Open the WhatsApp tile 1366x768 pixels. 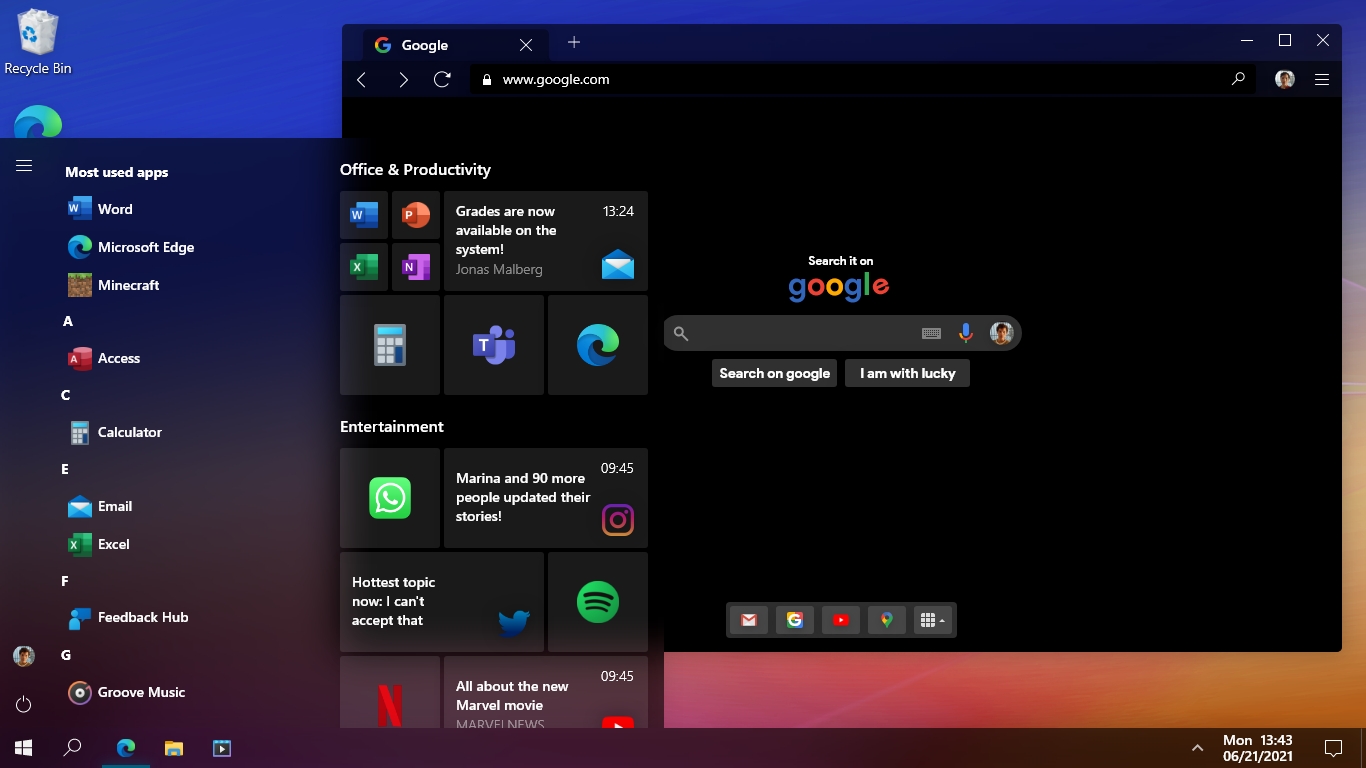(x=390, y=498)
